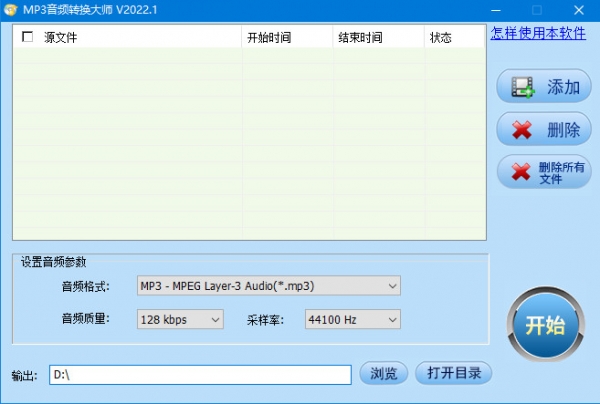This screenshot has height=404, width=600.
Task: Minimize the MP3音频转换大师 window
Action: 496,10
